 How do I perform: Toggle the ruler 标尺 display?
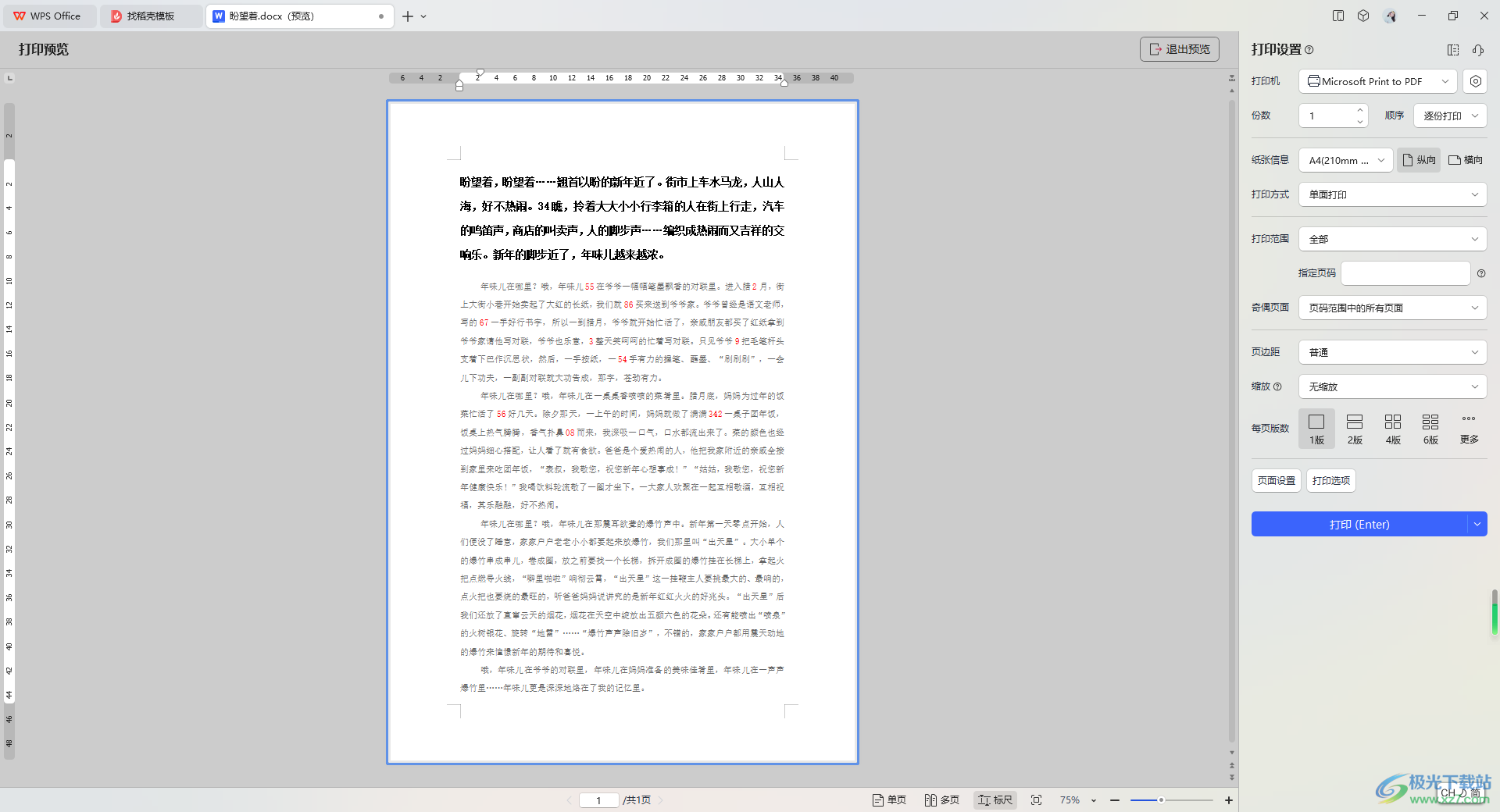pyautogui.click(x=995, y=800)
